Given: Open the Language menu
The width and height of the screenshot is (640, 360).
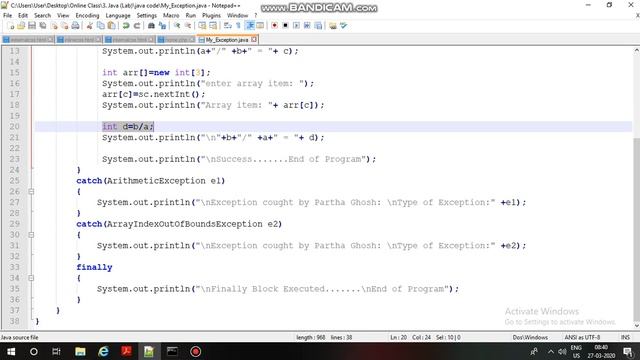Looking at the screenshot, I should [x=118, y=16].
